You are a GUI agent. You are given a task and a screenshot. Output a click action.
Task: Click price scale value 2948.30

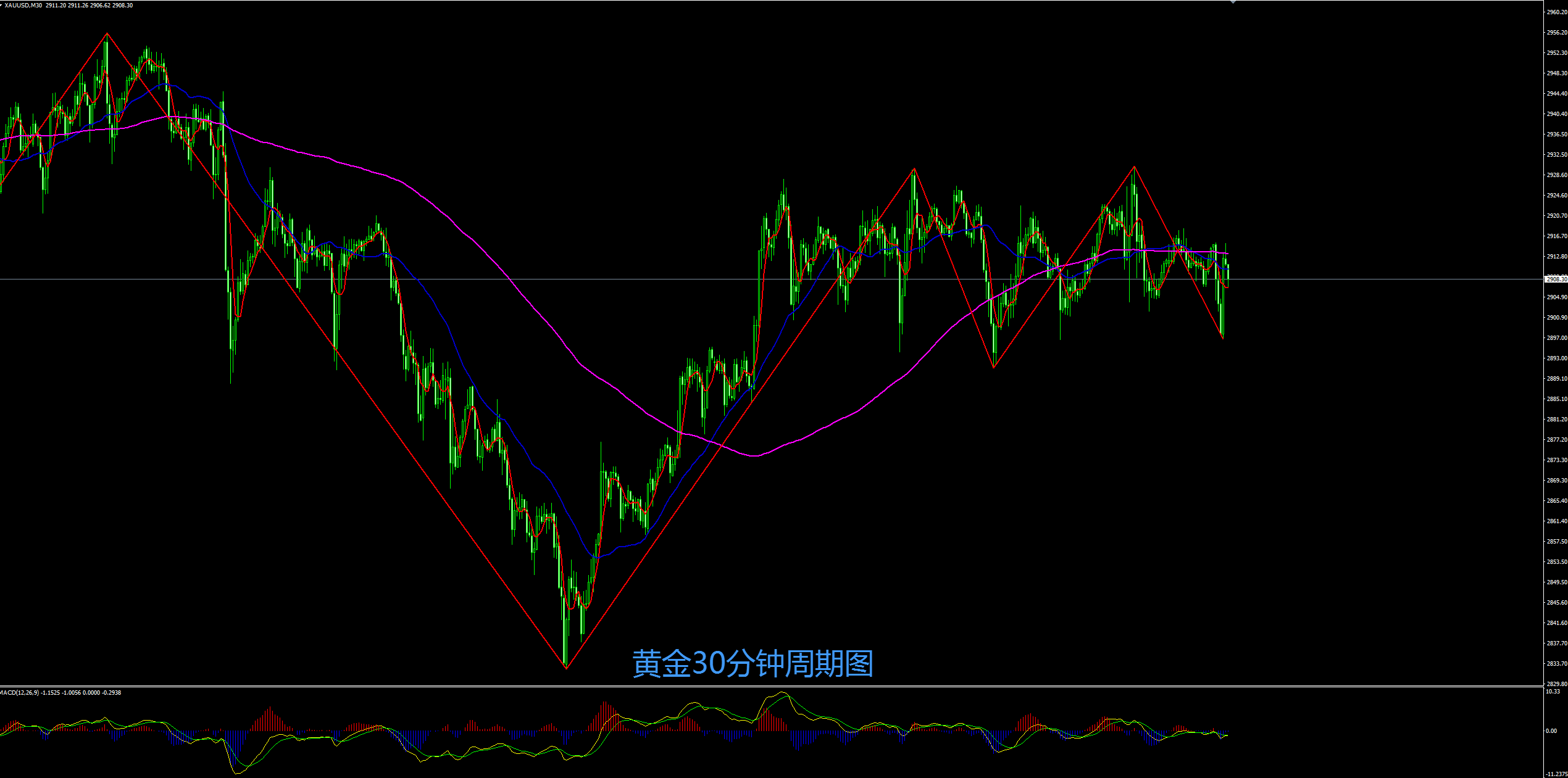1557,73
